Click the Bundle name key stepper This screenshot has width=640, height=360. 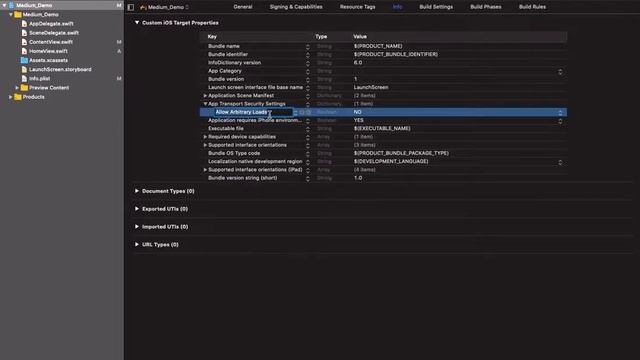(x=308, y=47)
